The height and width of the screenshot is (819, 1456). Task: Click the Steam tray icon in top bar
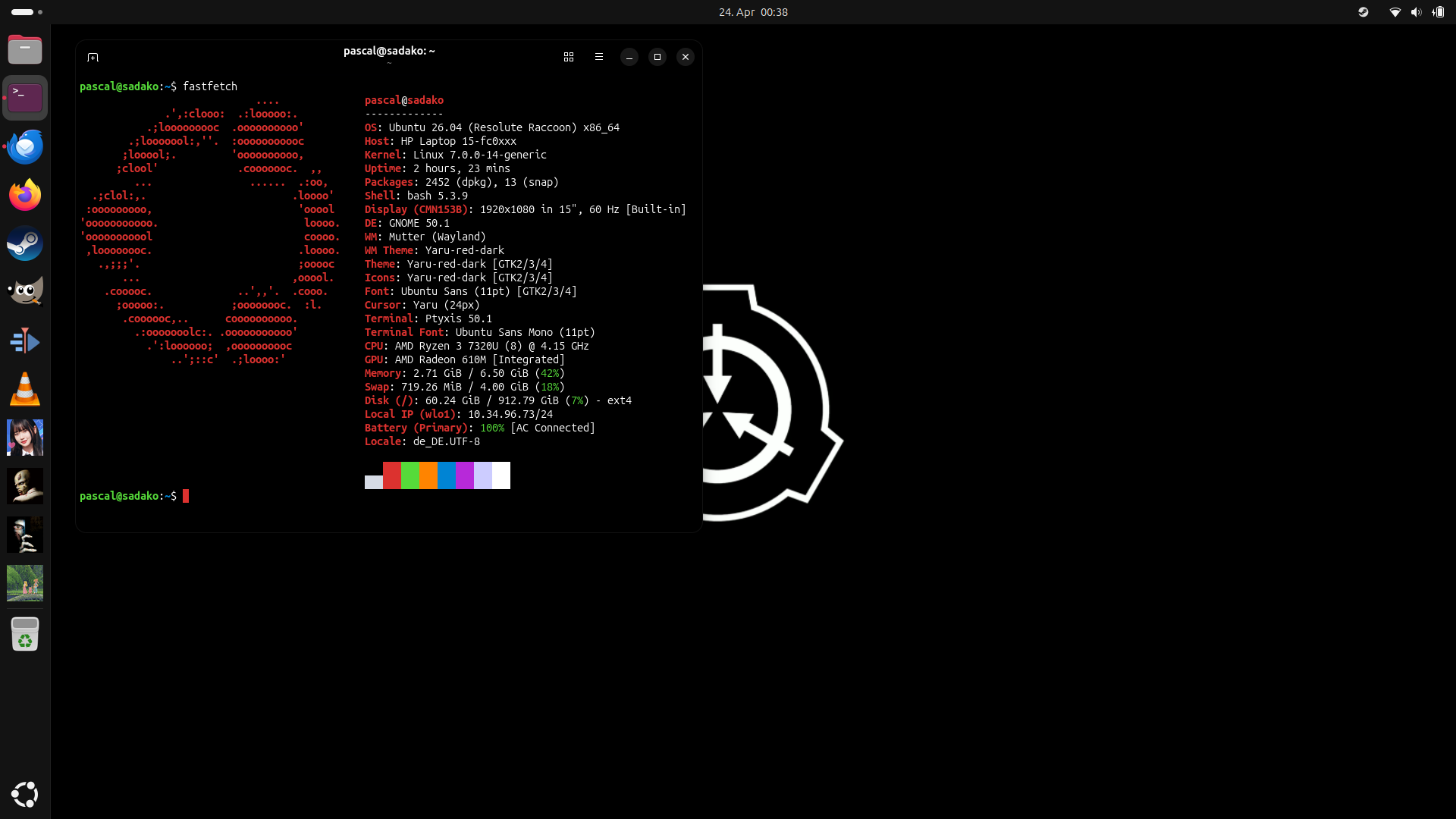pos(1363,12)
